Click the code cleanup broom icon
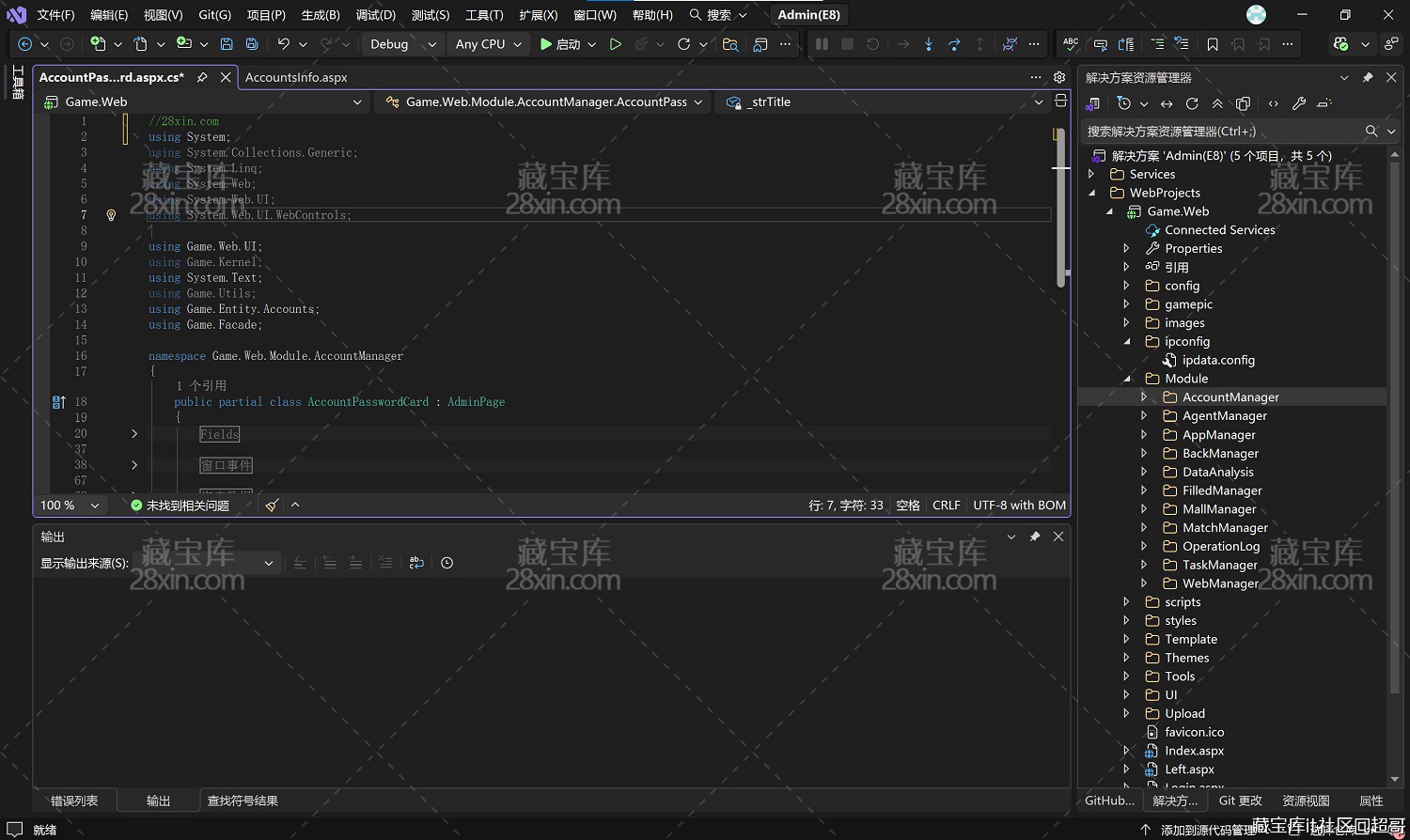The height and width of the screenshot is (840, 1410). (272, 506)
